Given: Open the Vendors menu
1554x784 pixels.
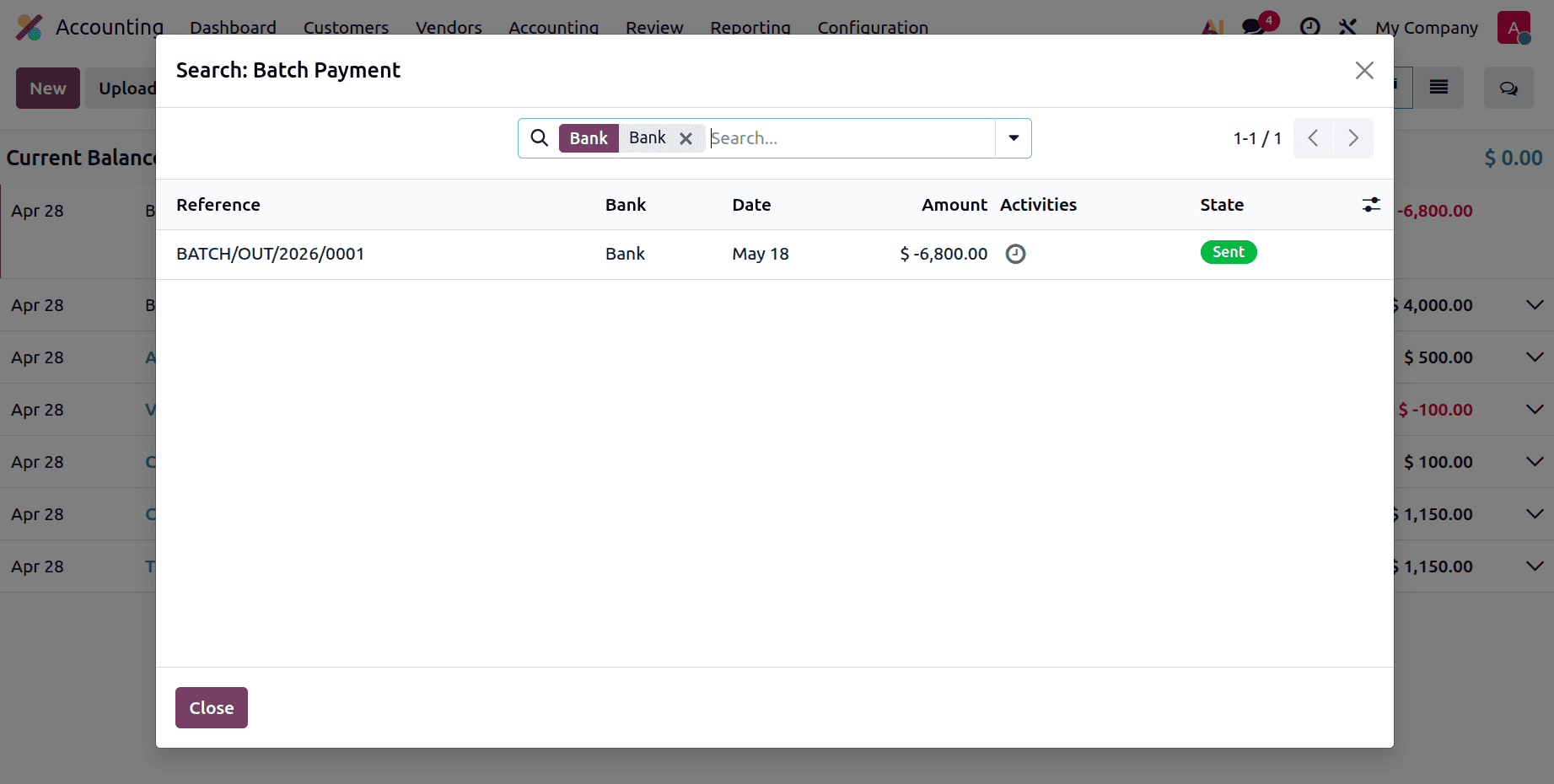Looking at the screenshot, I should 449,27.
